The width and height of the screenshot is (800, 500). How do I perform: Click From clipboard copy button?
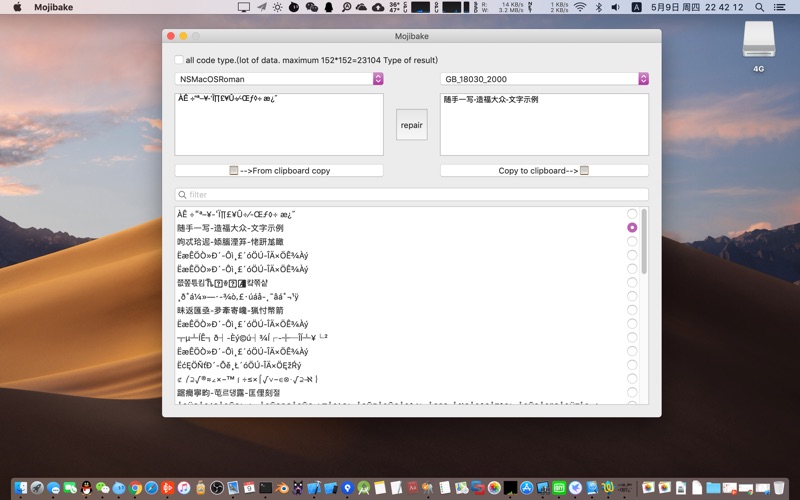click(279, 170)
